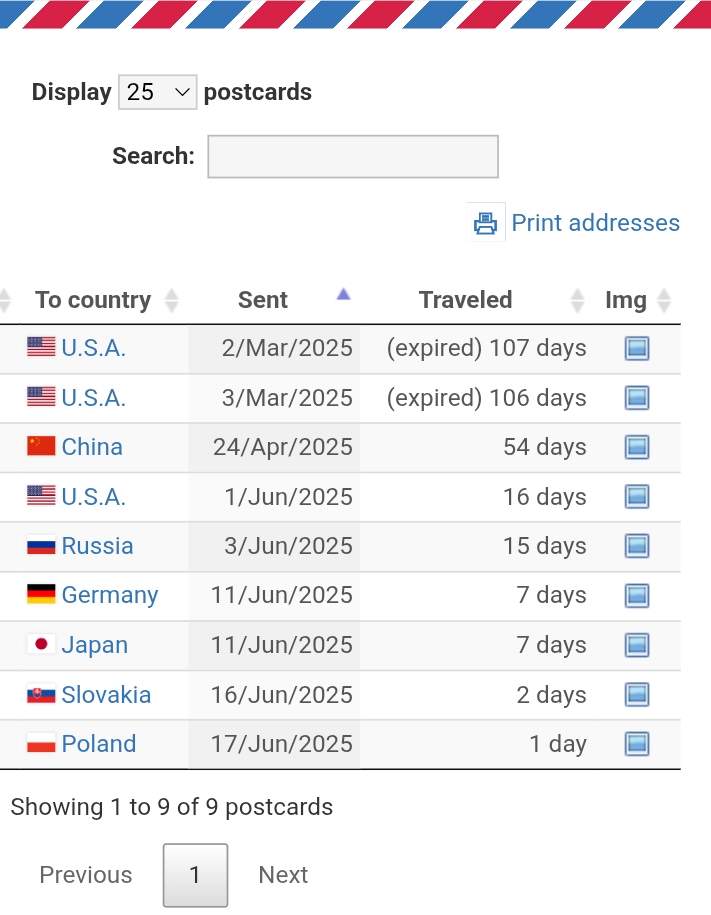Click image icon in Russia row
711x915 pixels.
tap(637, 546)
